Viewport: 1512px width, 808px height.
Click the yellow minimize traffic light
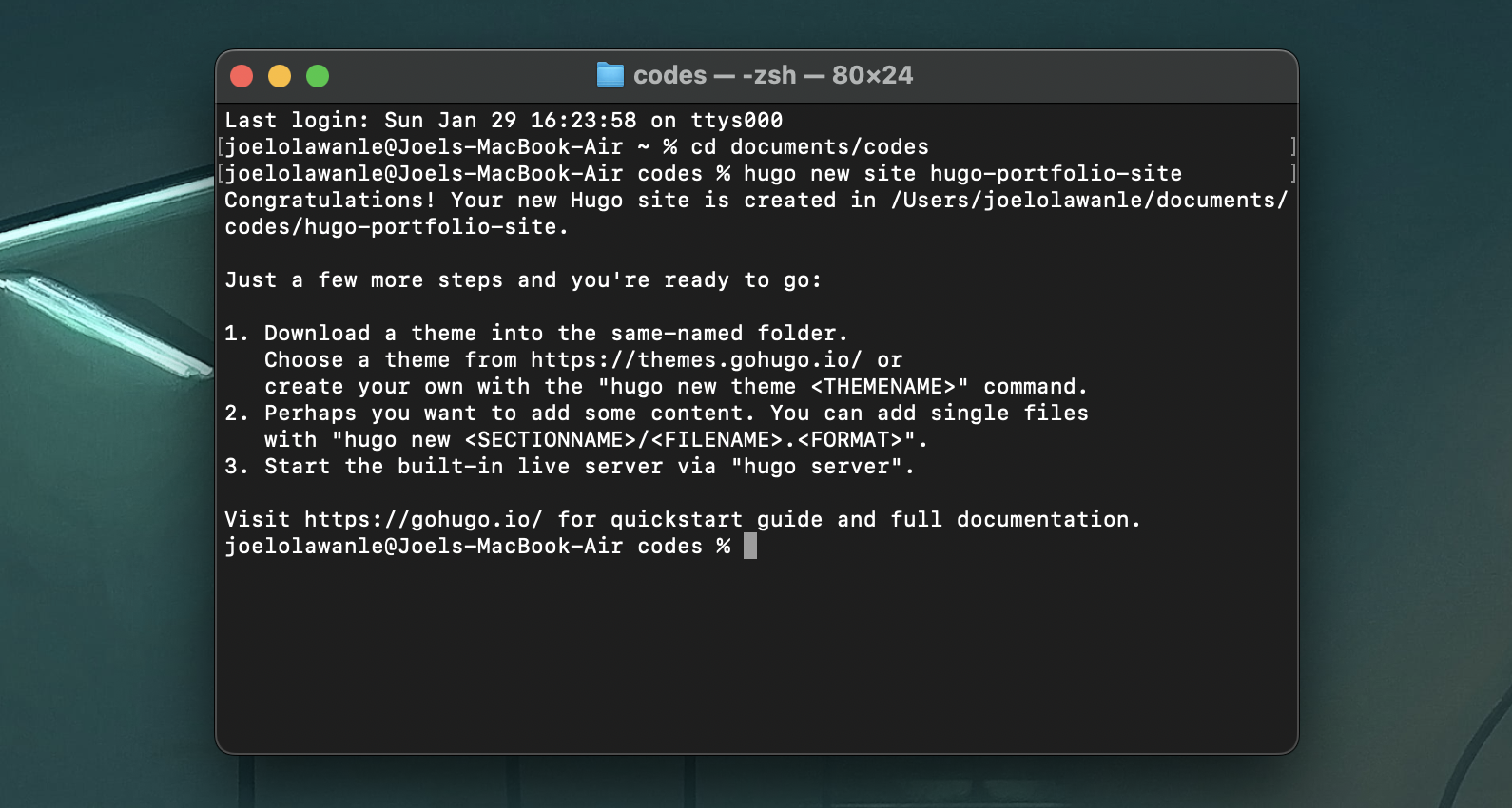pyautogui.click(x=280, y=74)
